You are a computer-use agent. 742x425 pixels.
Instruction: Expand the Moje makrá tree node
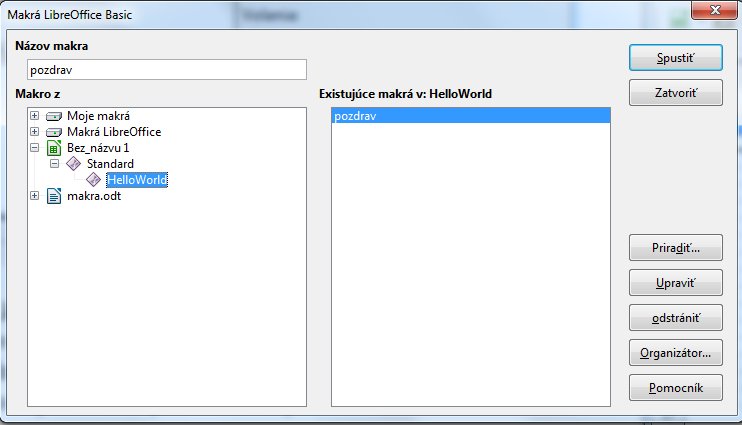coord(35,115)
